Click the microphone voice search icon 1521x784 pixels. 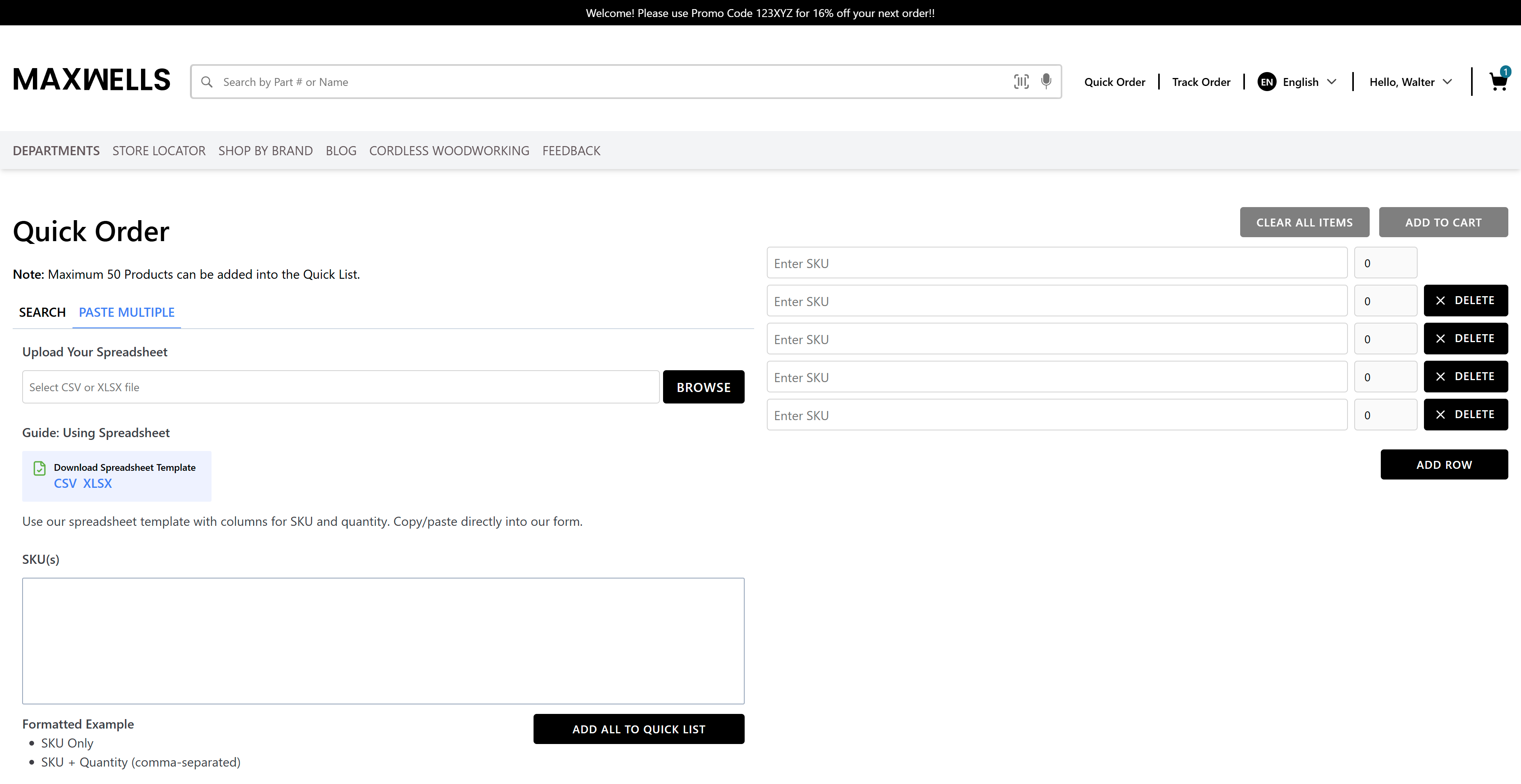pos(1046,81)
